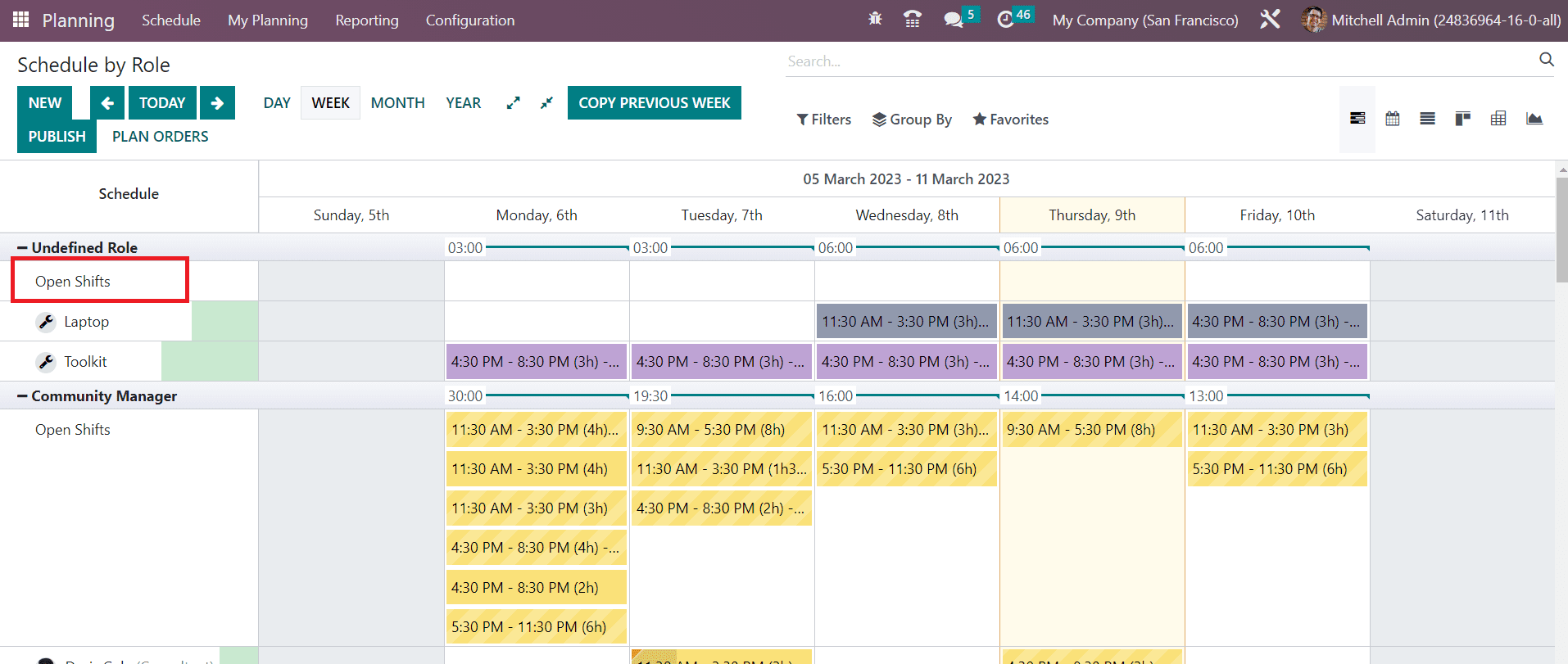Open the Group By dropdown
1568x664 pixels.
912,120
